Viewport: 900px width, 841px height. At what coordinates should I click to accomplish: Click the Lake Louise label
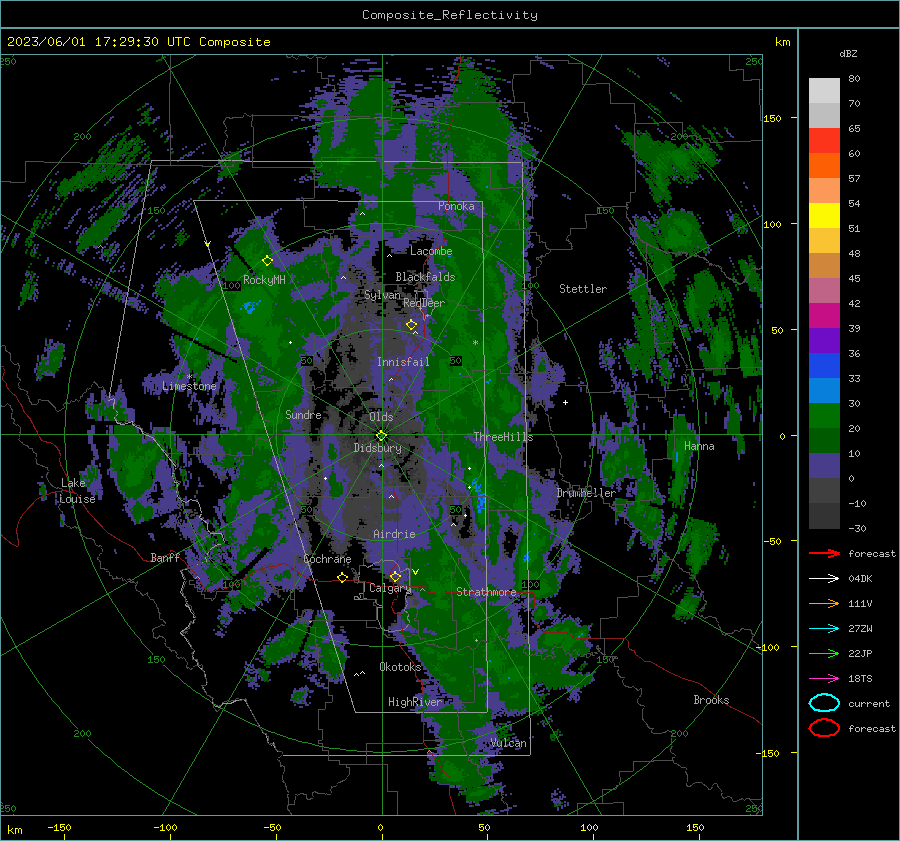[77, 491]
